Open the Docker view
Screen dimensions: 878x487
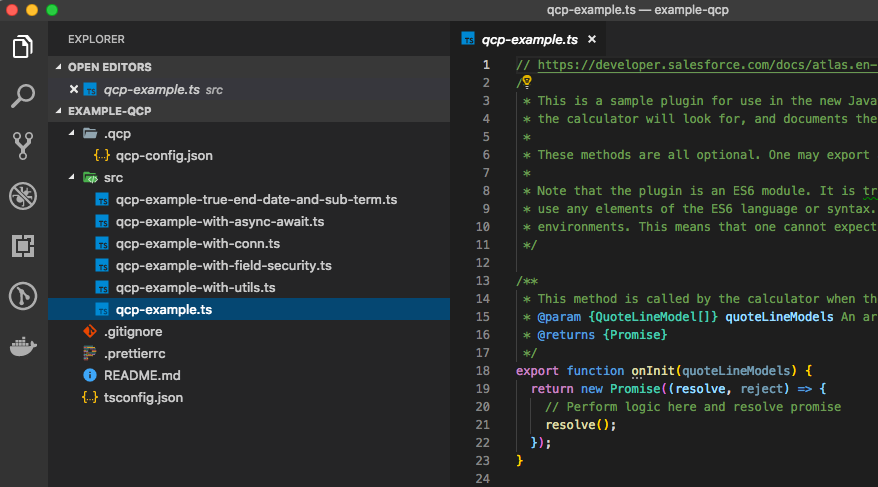point(23,346)
